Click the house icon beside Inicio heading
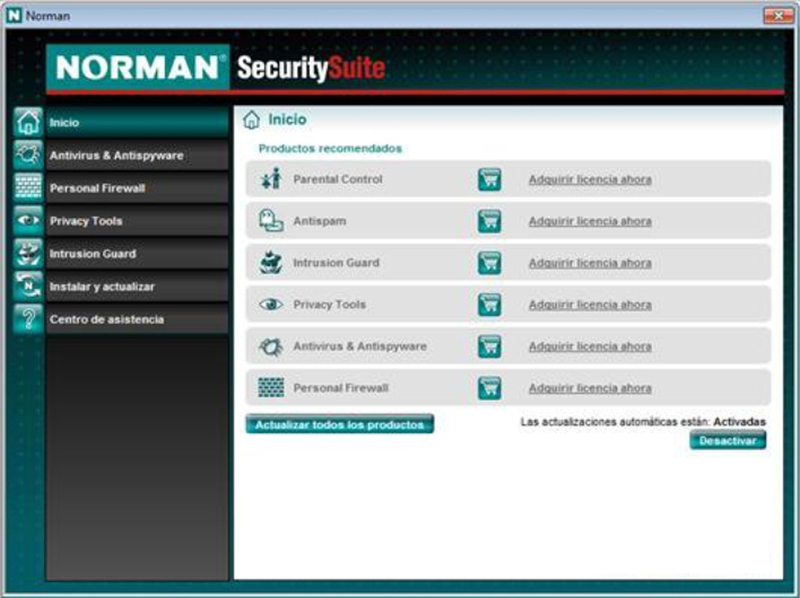Screen dimensions: 800x598 [252, 119]
